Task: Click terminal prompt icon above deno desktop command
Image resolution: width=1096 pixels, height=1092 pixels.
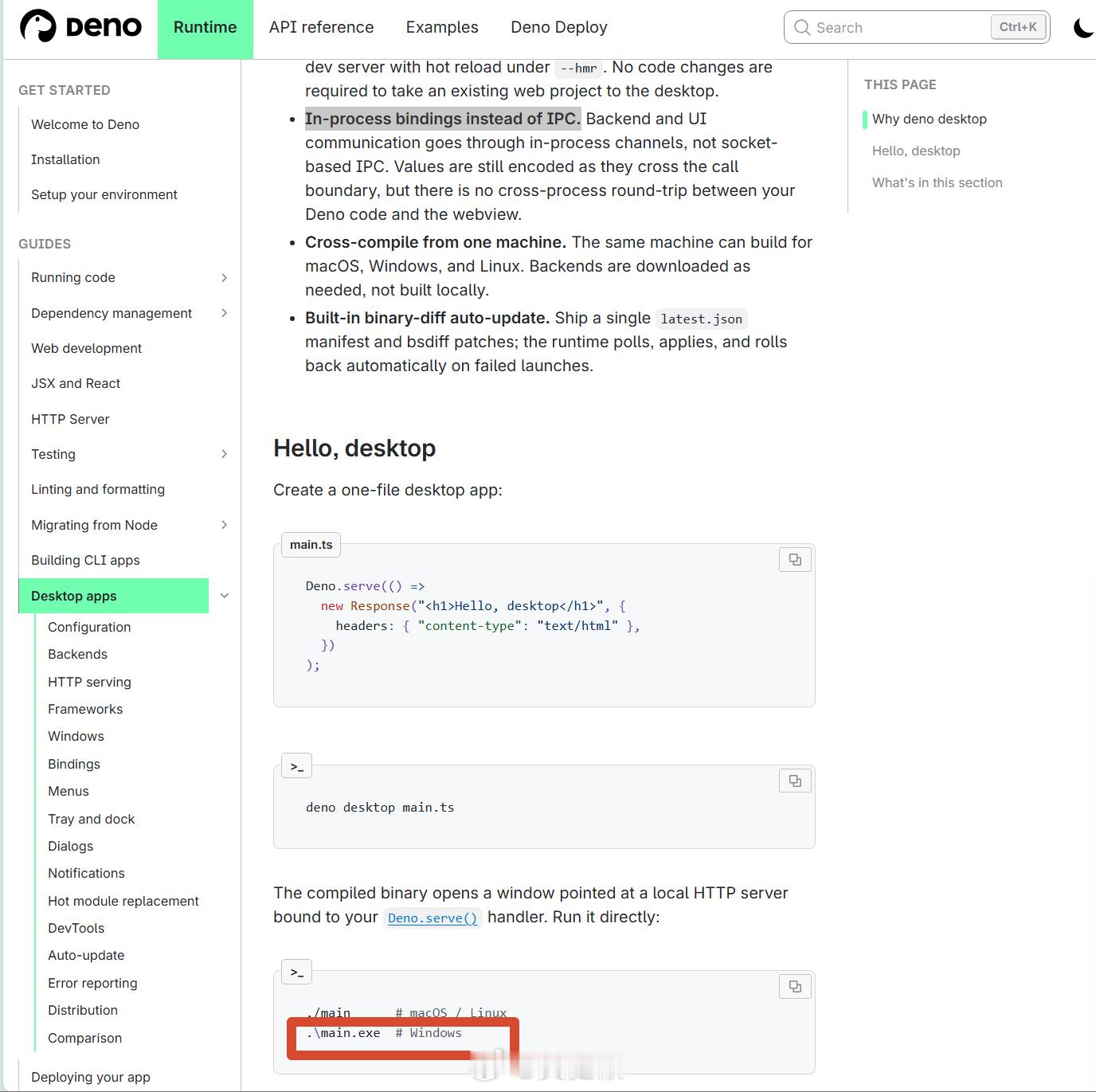Action: pyautogui.click(x=297, y=766)
